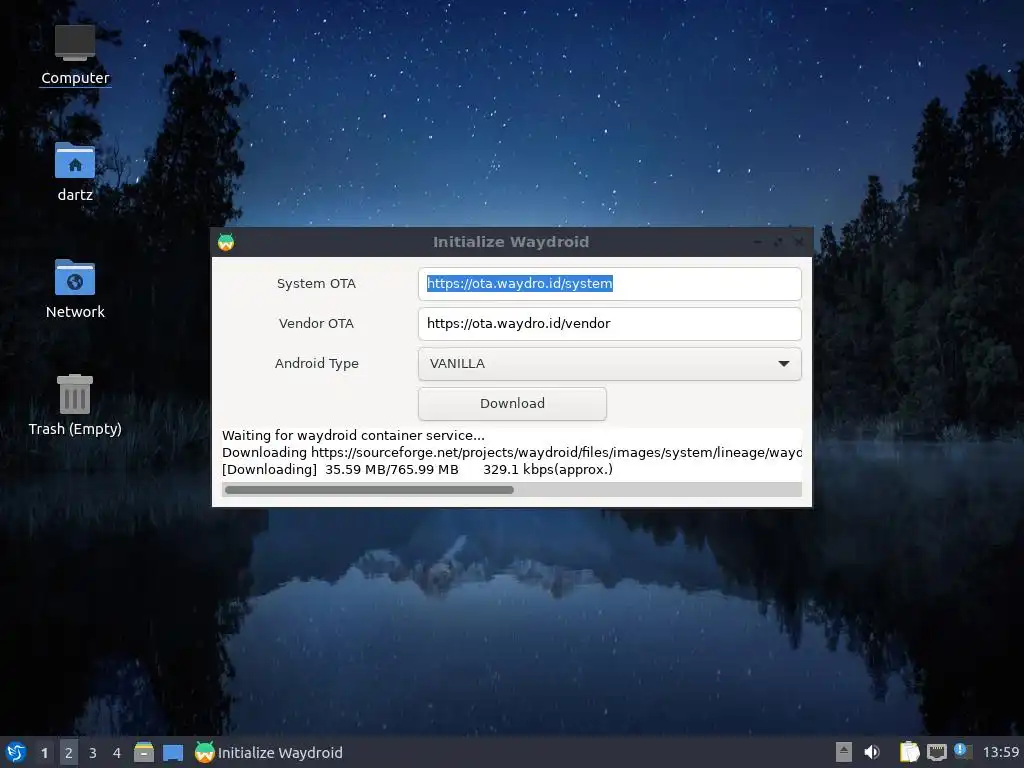This screenshot has height=768, width=1024.
Task: Open the Network desktop icon
Action: (74, 289)
